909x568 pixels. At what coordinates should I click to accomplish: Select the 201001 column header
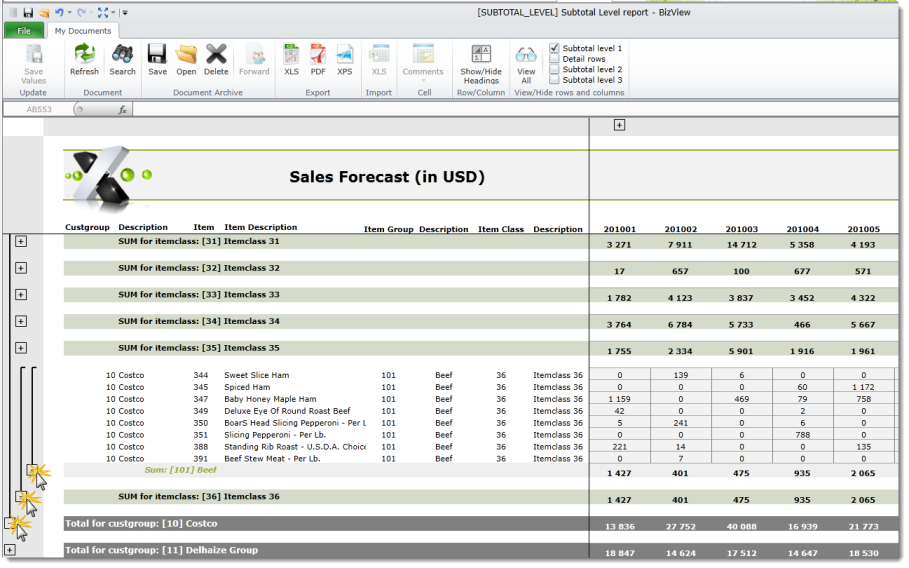[x=619, y=229]
